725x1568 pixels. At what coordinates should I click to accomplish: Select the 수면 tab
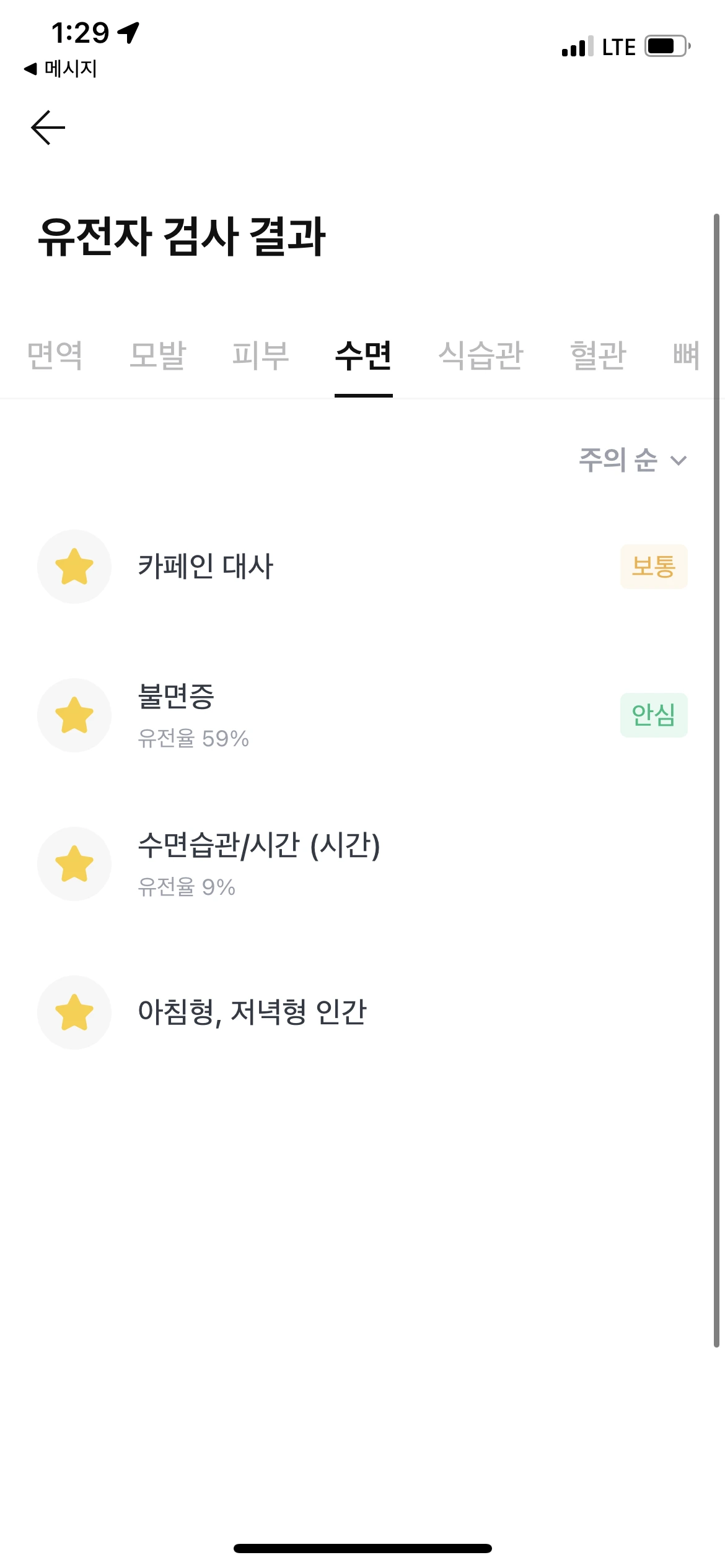[x=364, y=355]
